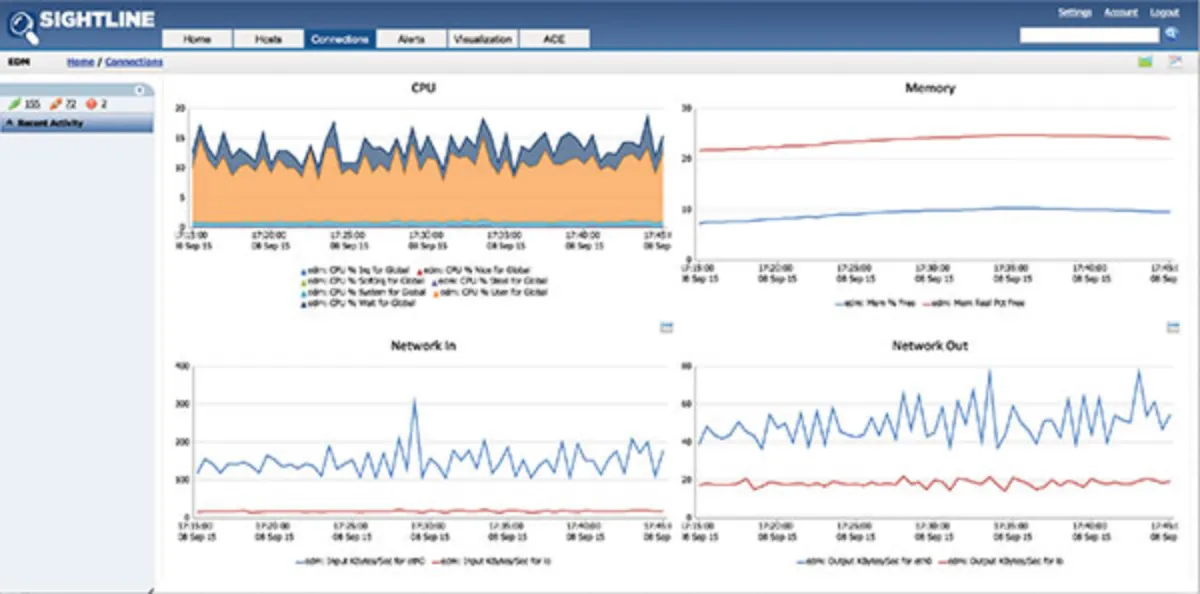Image resolution: width=1200 pixels, height=594 pixels.
Task: Click the green chart icon in the breadcrumb bar
Action: (1146, 62)
